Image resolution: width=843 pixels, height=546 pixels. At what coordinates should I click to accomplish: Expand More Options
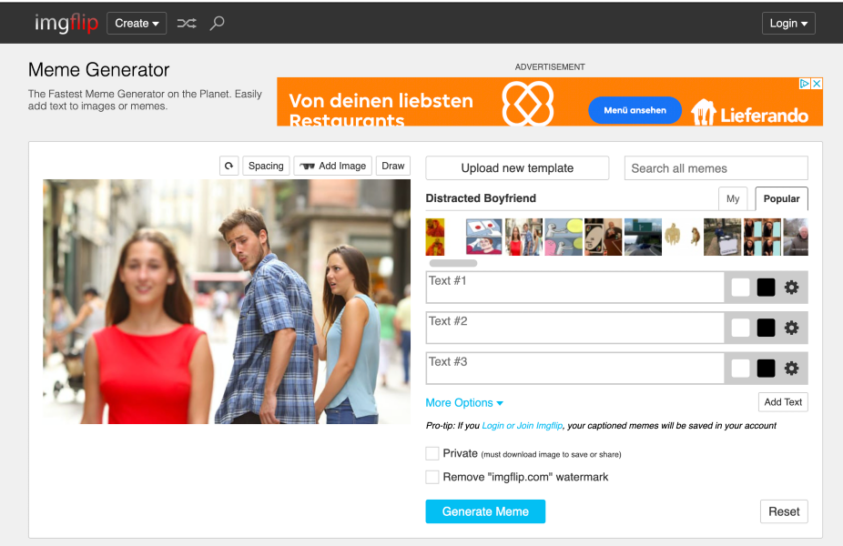click(464, 403)
